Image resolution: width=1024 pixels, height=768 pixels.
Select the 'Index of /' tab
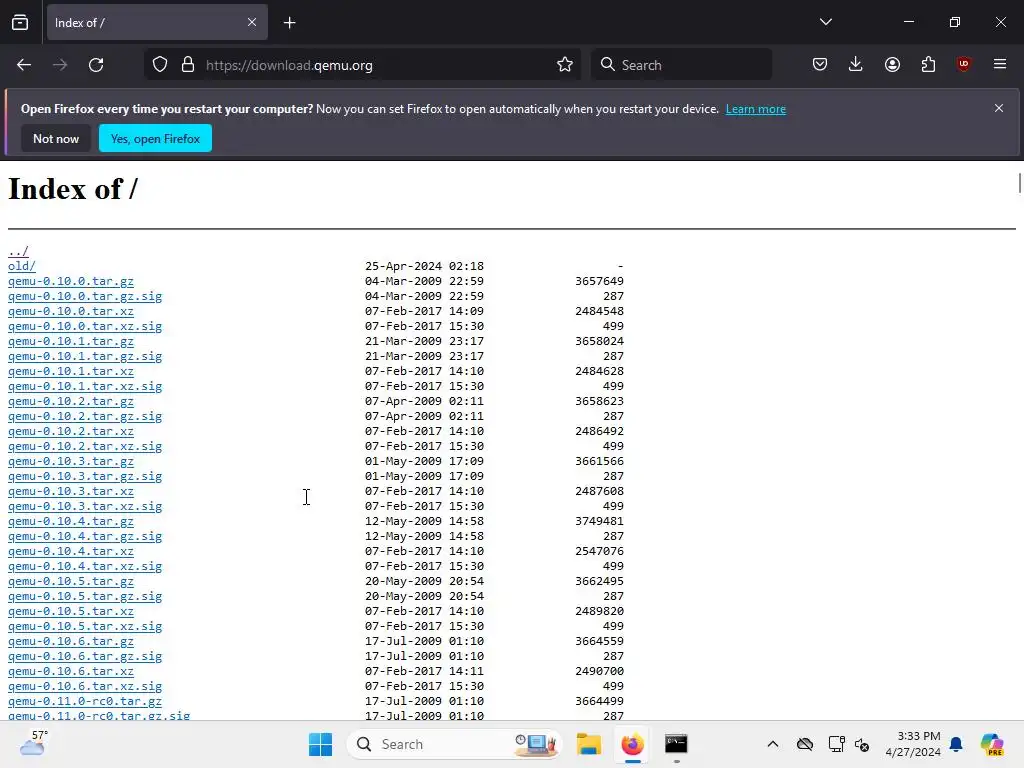point(157,22)
